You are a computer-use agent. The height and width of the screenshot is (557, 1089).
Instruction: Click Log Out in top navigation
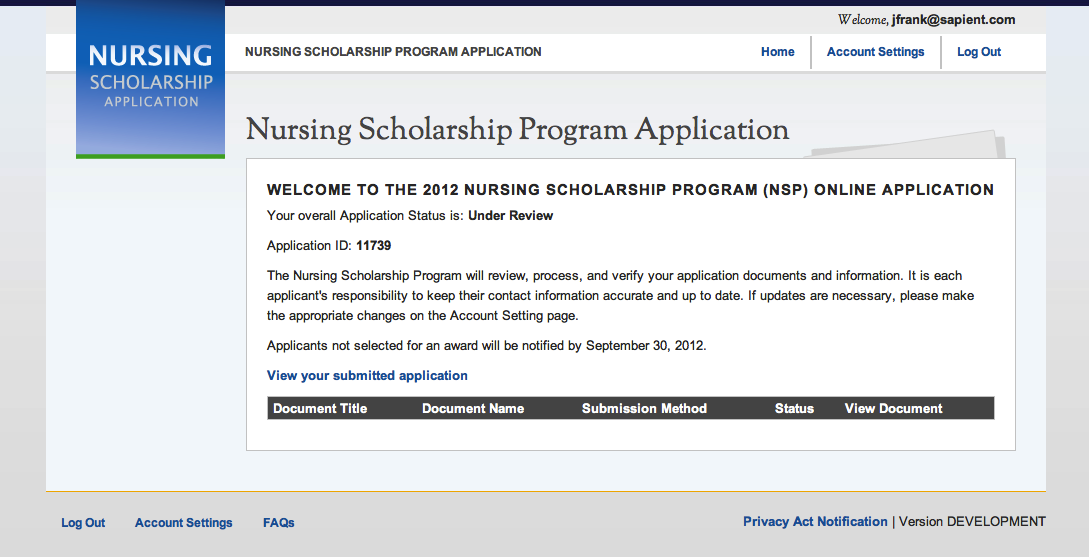point(978,52)
